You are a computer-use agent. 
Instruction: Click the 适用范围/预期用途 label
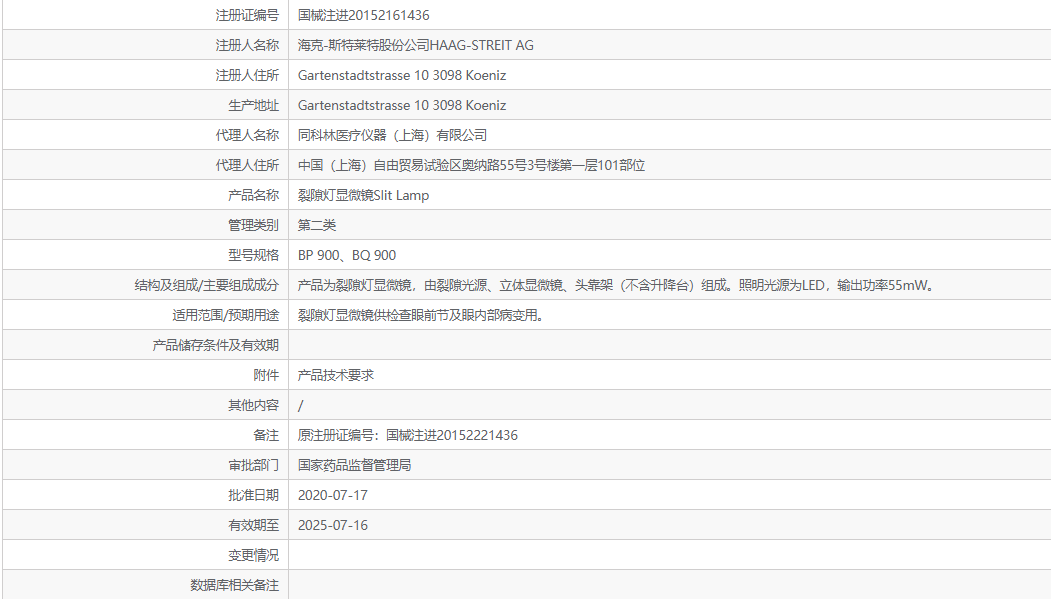coord(225,315)
